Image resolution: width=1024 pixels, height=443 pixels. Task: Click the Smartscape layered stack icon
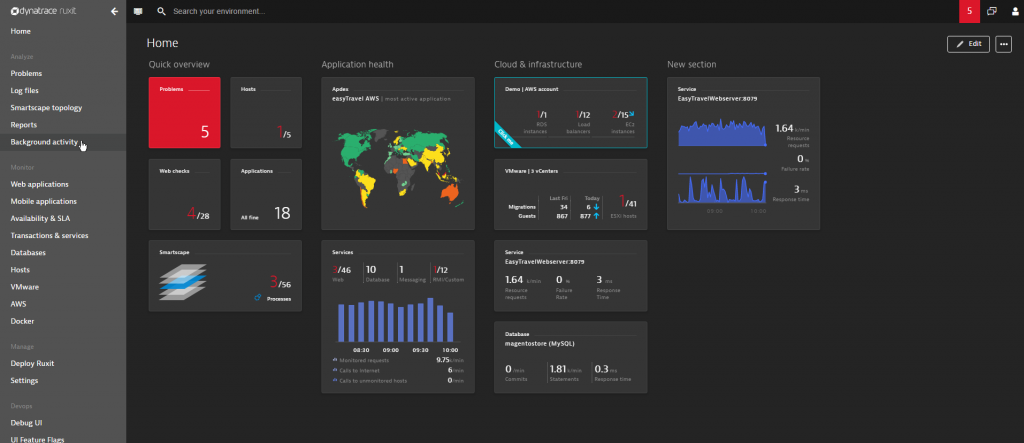pyautogui.click(x=183, y=282)
